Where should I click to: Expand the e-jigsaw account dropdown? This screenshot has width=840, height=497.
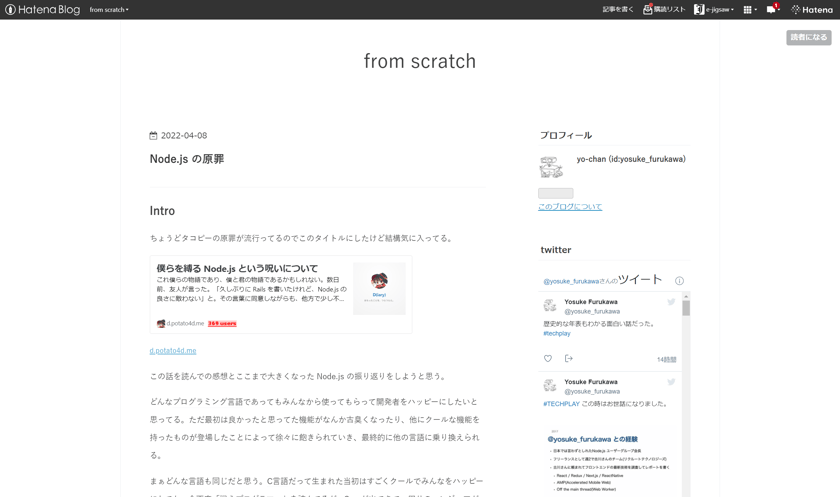pos(714,10)
